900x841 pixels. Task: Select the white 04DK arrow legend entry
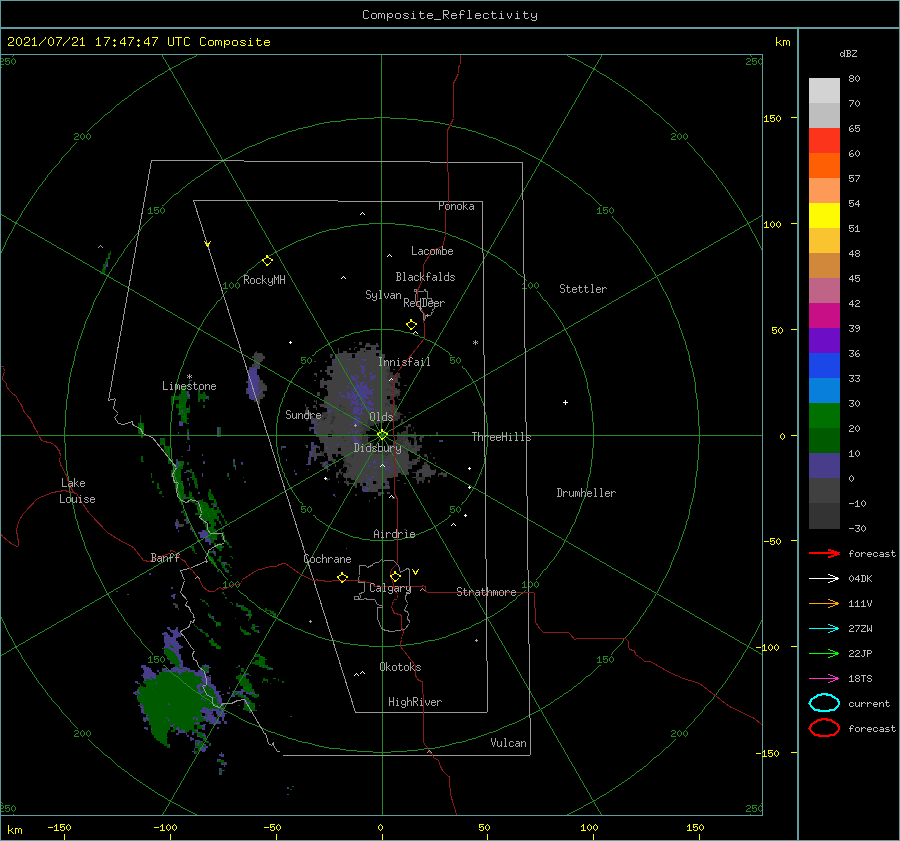pyautogui.click(x=824, y=578)
